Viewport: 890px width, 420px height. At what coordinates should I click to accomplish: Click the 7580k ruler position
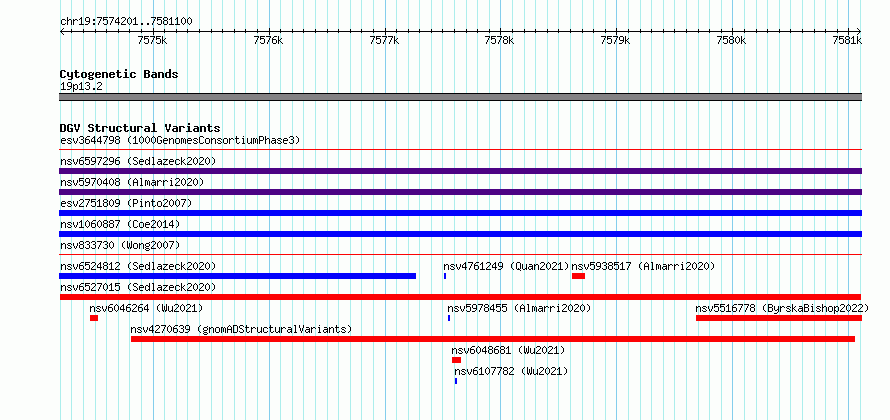(x=732, y=40)
